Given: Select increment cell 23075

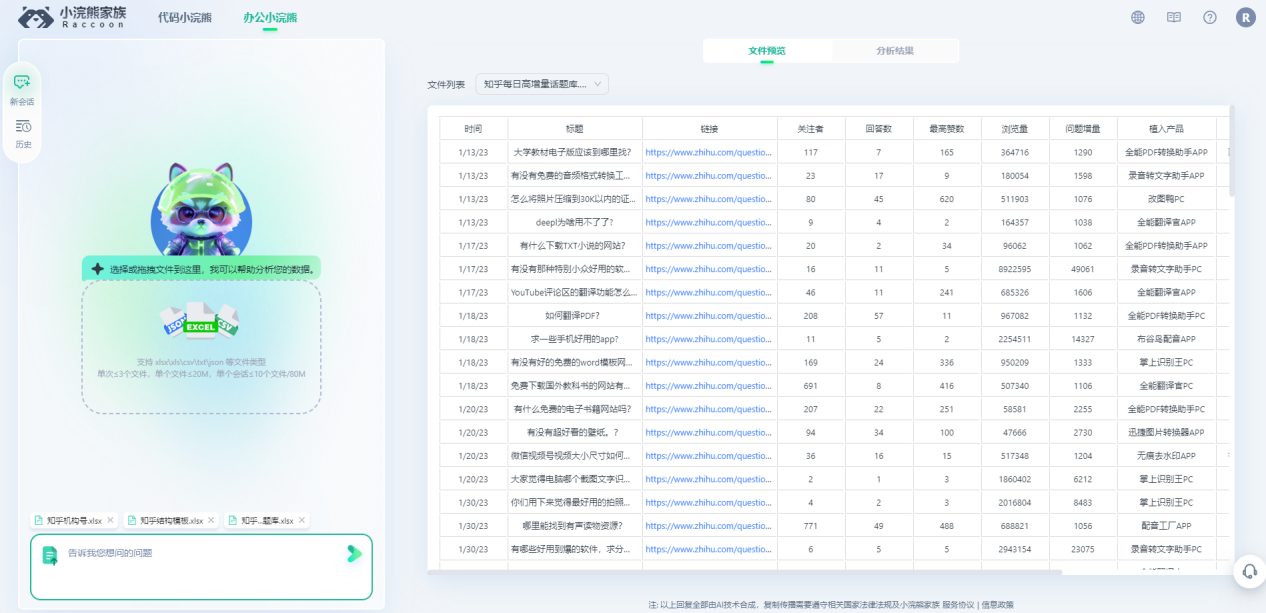Looking at the screenshot, I should (1083, 549).
